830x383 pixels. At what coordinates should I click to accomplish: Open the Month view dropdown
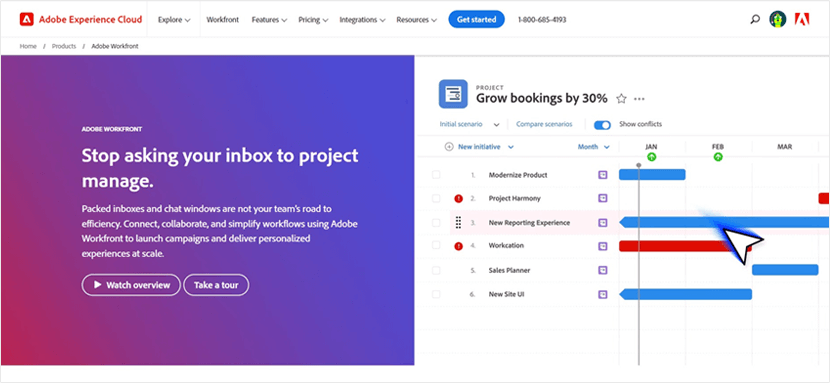click(x=593, y=147)
